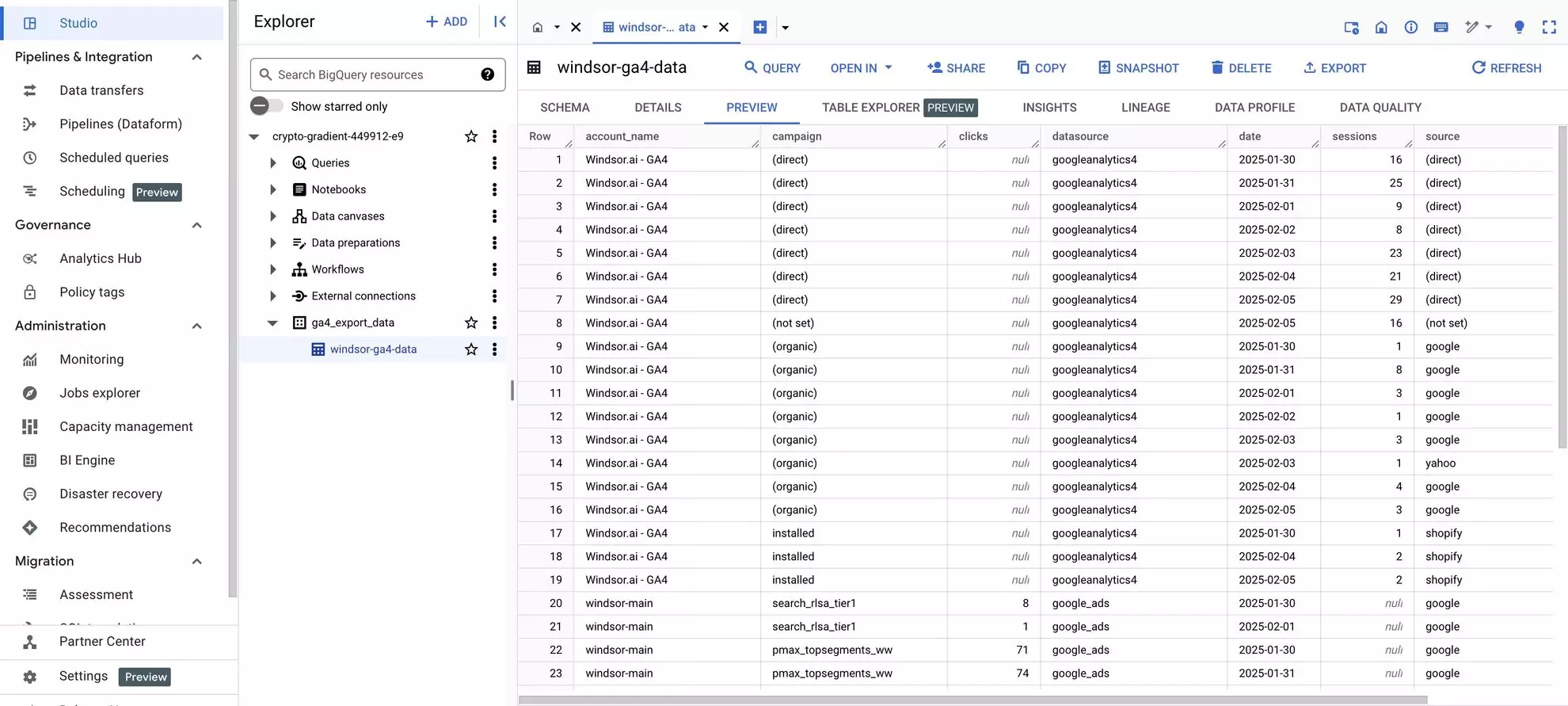Click the QUERY button
Image resolution: width=1568 pixels, height=706 pixels.
[772, 68]
